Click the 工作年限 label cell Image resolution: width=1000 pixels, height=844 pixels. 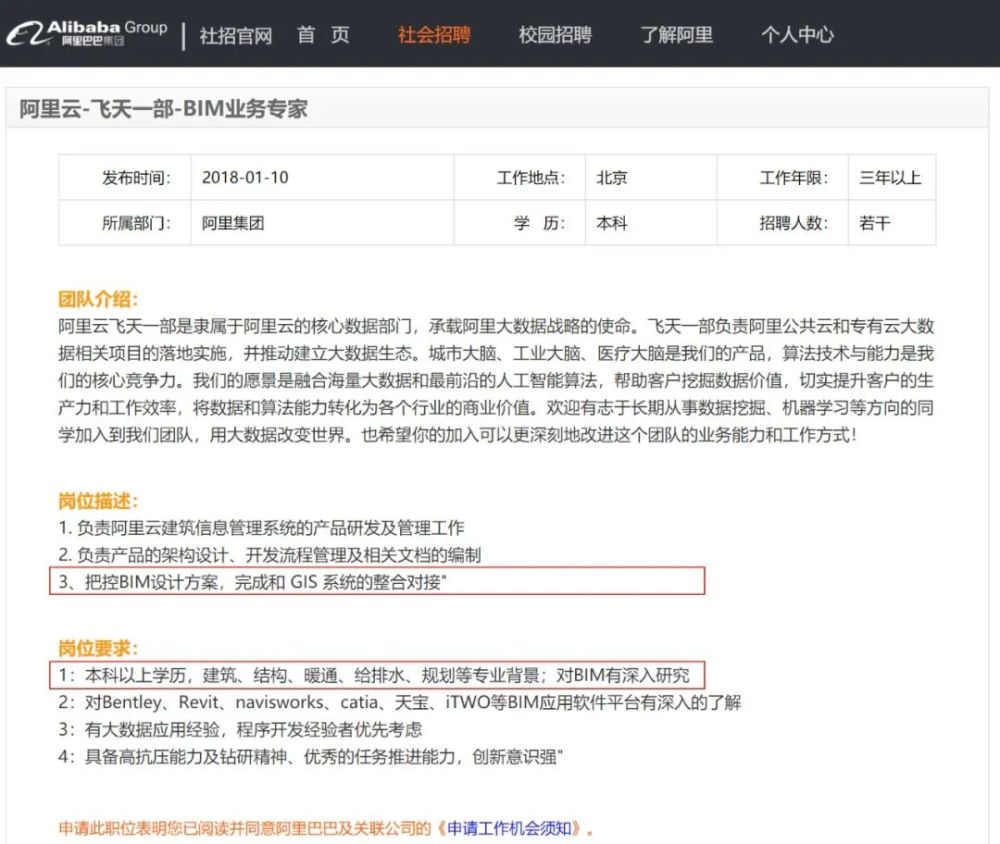pyautogui.click(x=783, y=177)
